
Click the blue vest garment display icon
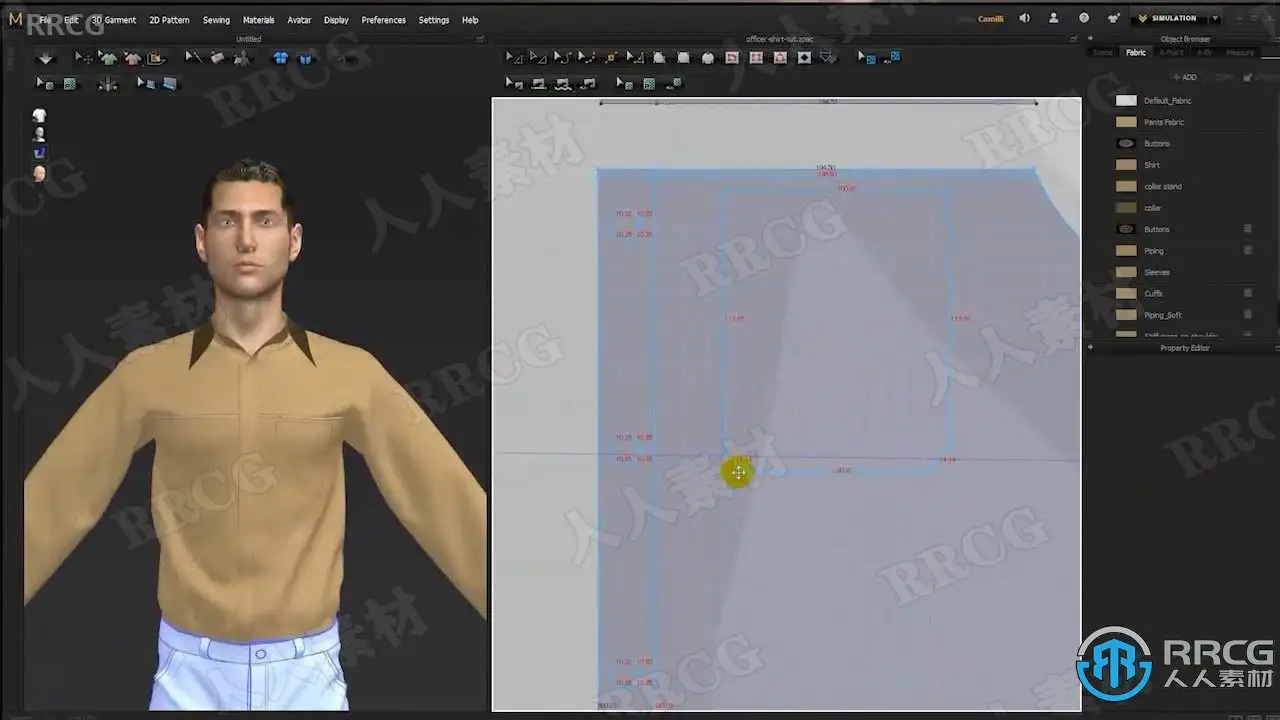(x=305, y=58)
